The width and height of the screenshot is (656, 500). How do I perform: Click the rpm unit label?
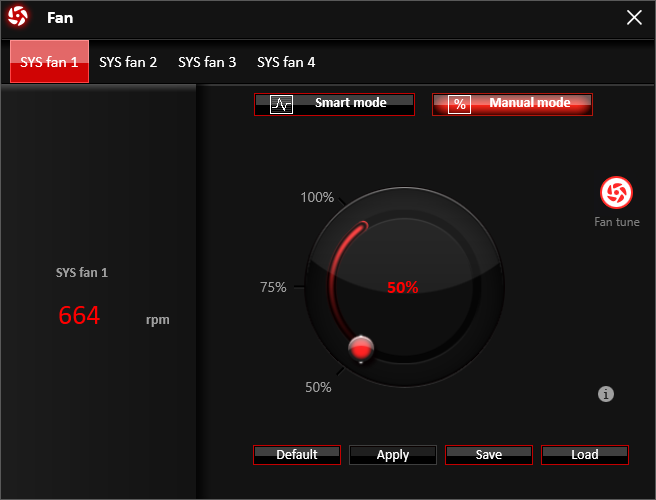coord(158,320)
